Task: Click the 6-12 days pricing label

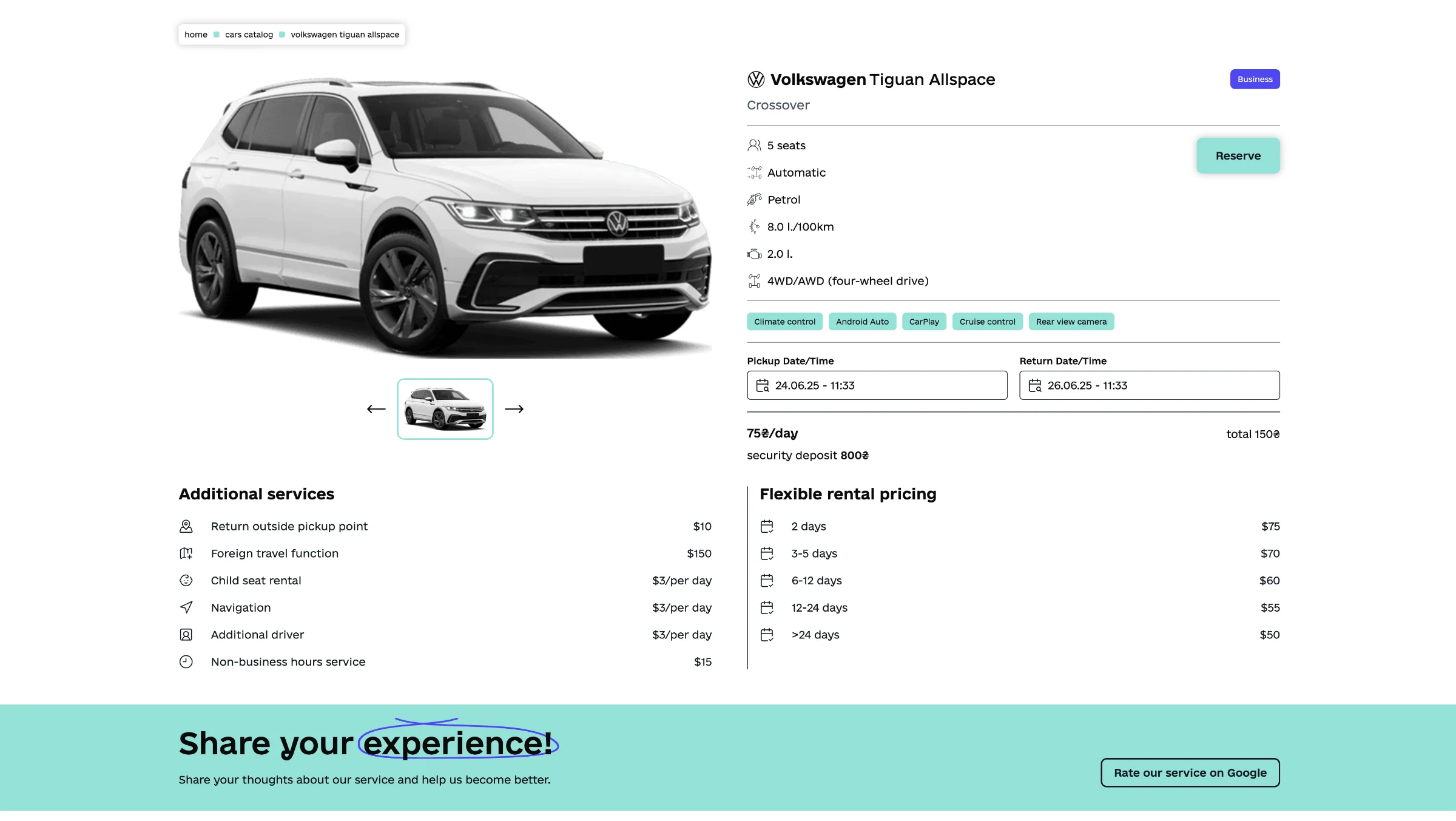Action: tap(817, 581)
